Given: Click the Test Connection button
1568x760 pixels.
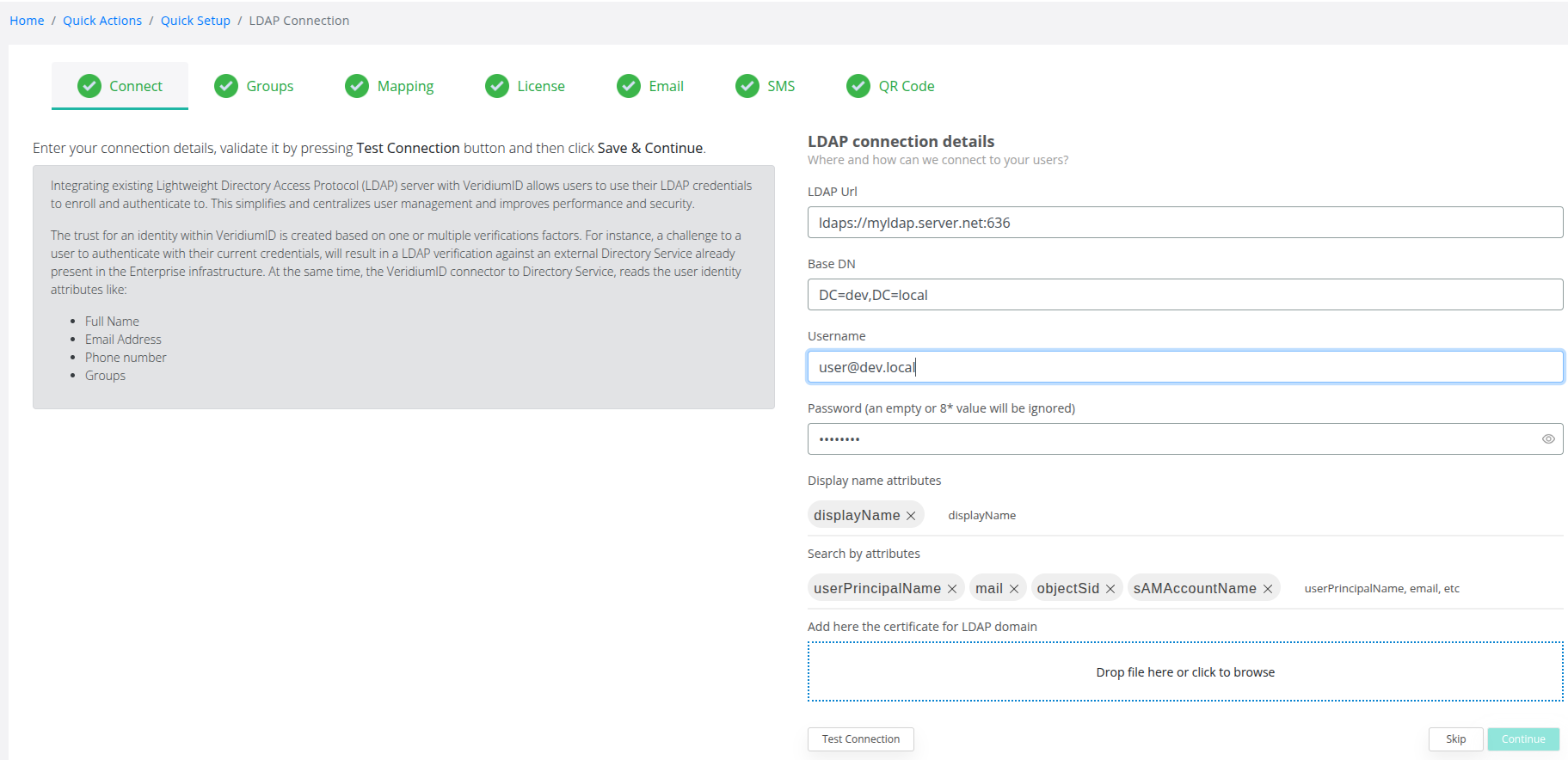Looking at the screenshot, I should 860,739.
